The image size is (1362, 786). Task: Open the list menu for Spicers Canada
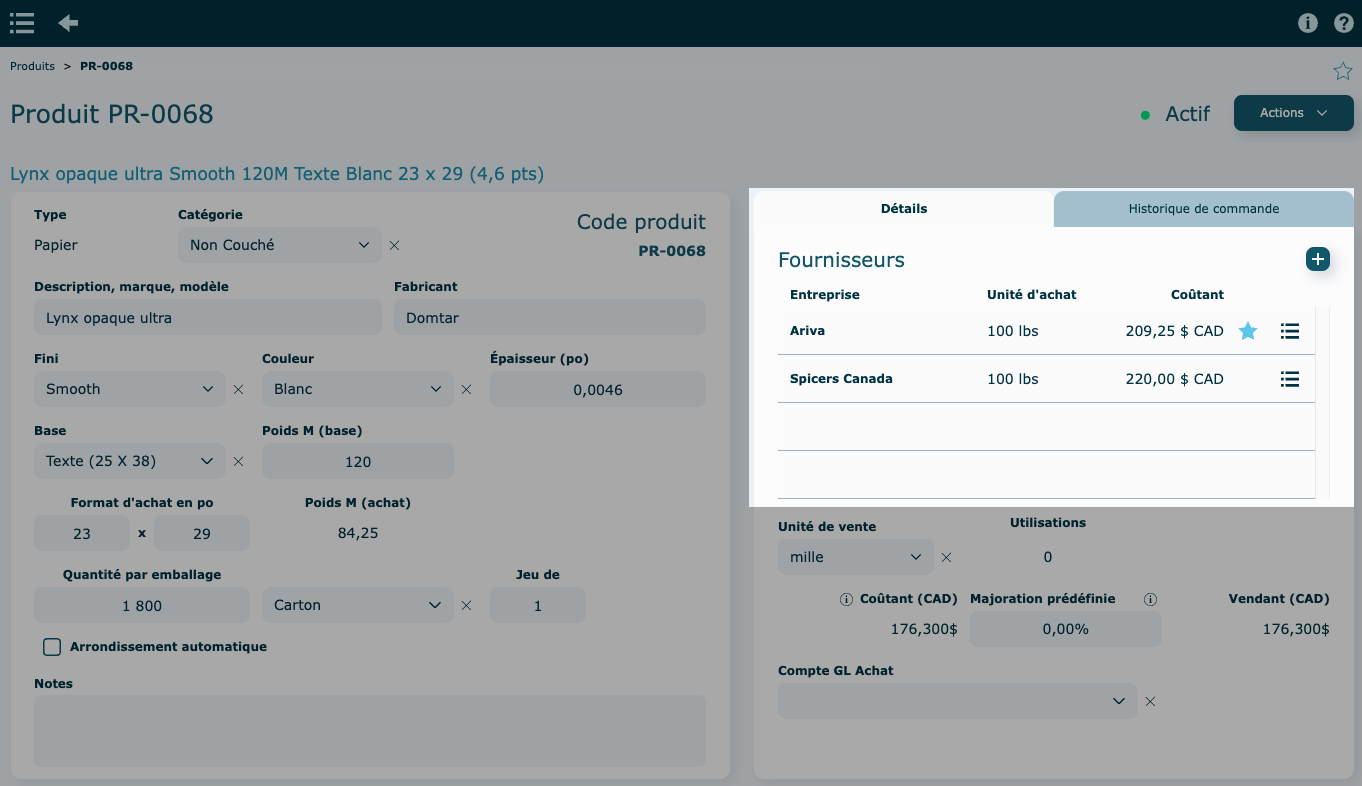click(1289, 379)
